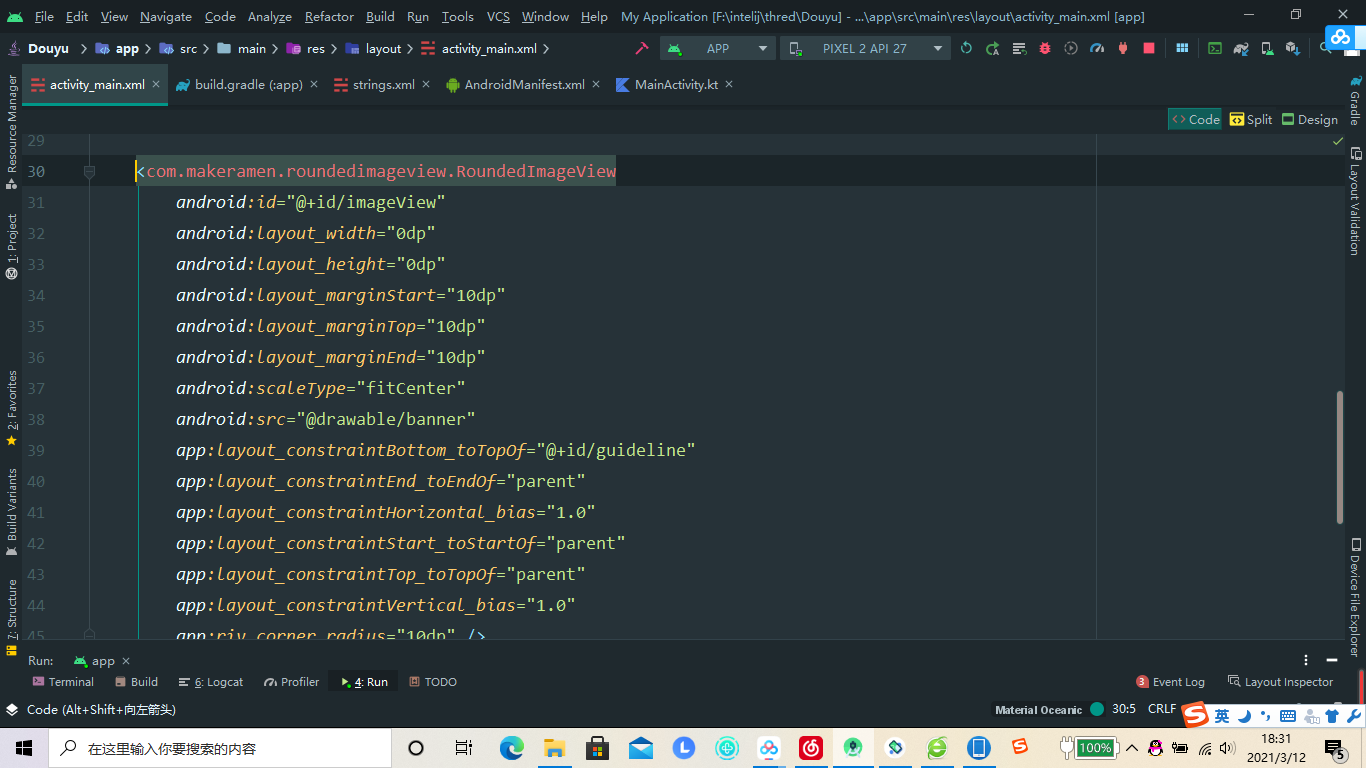Click the 'layout' breadcrumb folder

[x=373, y=48]
